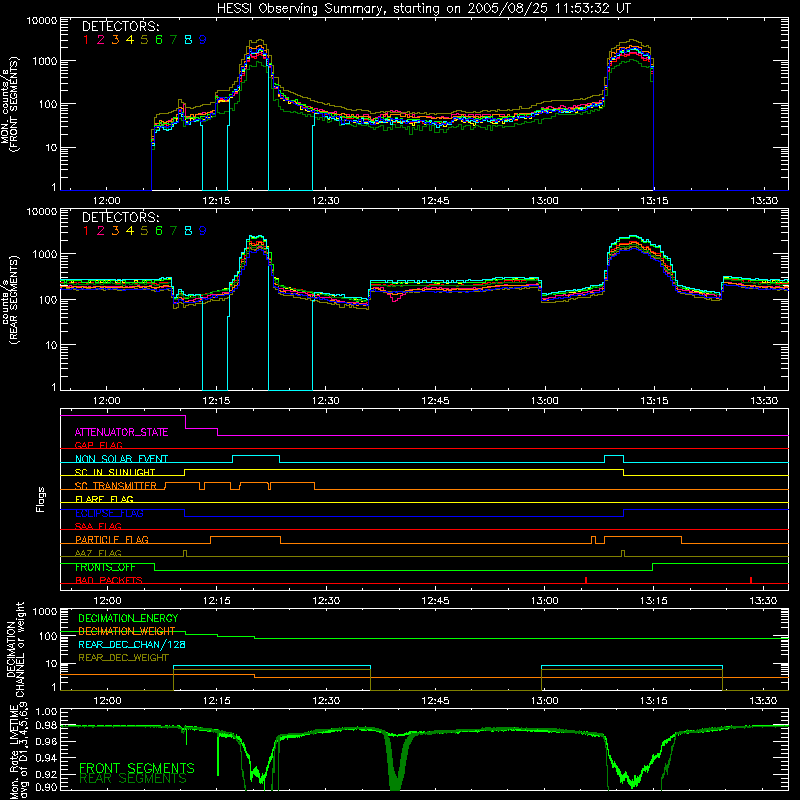Viewport: 800px width, 800px height.
Task: Click the Flags vertical axis title
Action: 41,499
